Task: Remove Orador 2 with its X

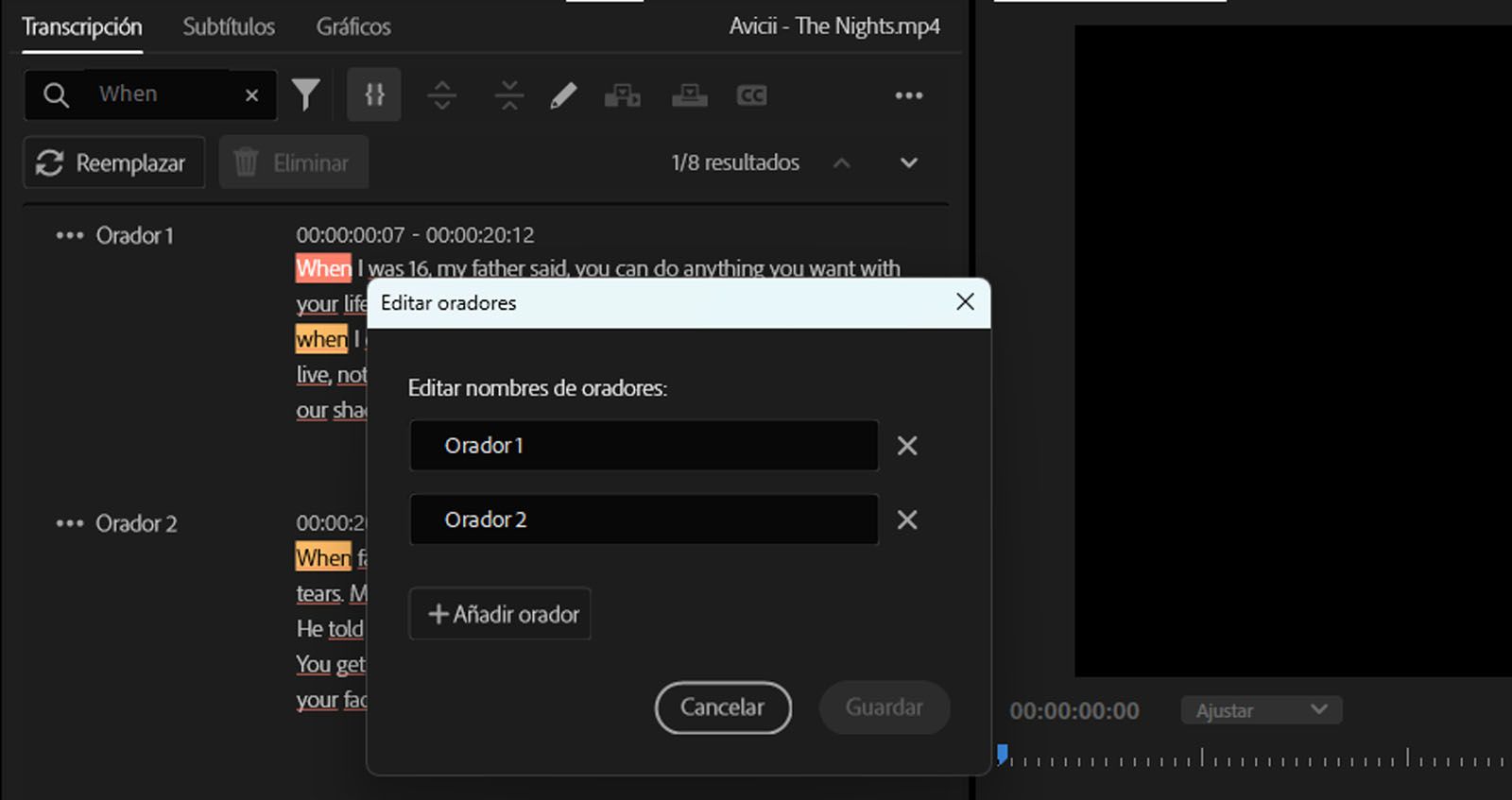Action: tap(907, 519)
